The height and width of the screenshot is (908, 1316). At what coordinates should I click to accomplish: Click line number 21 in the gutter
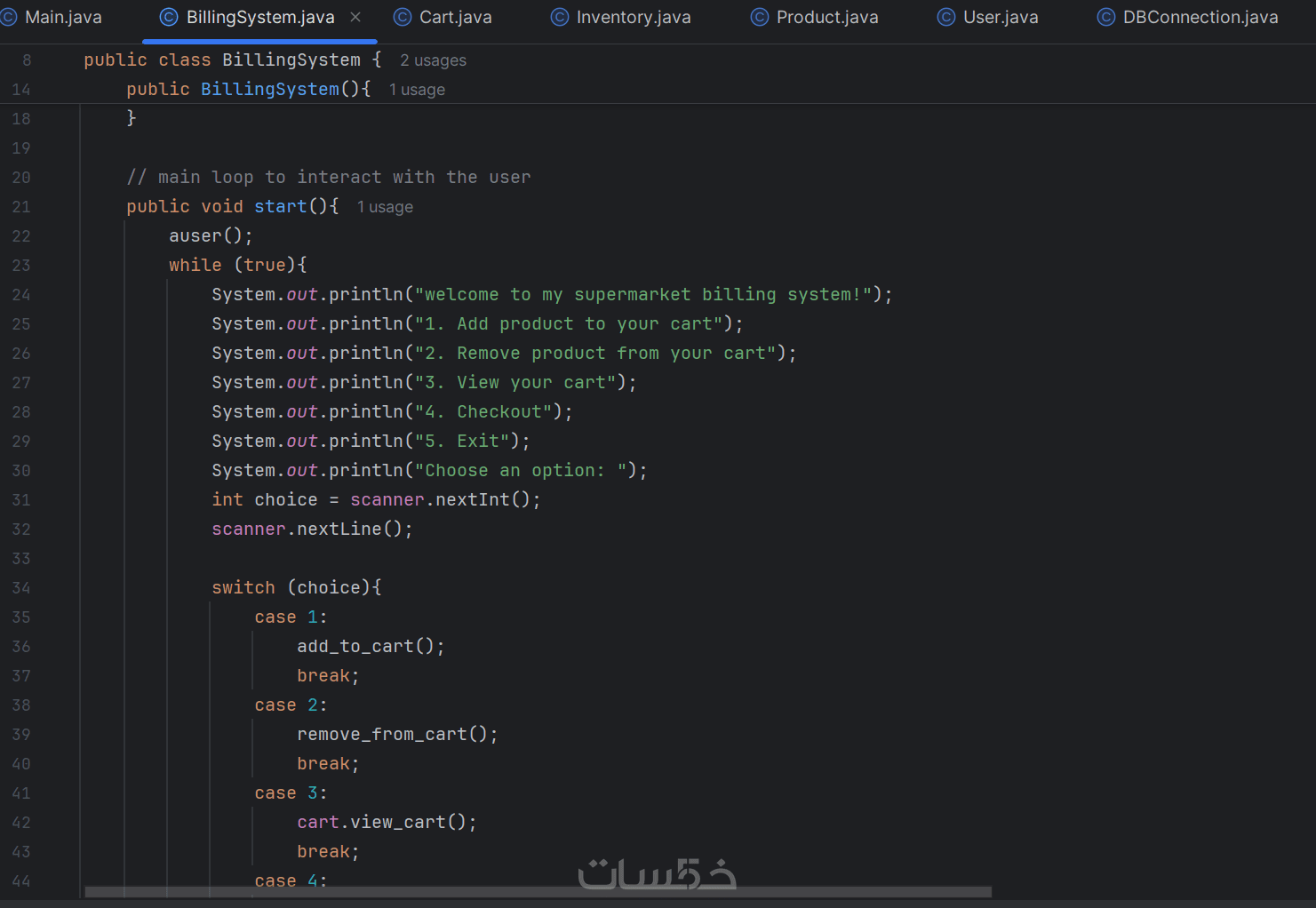pos(21,207)
